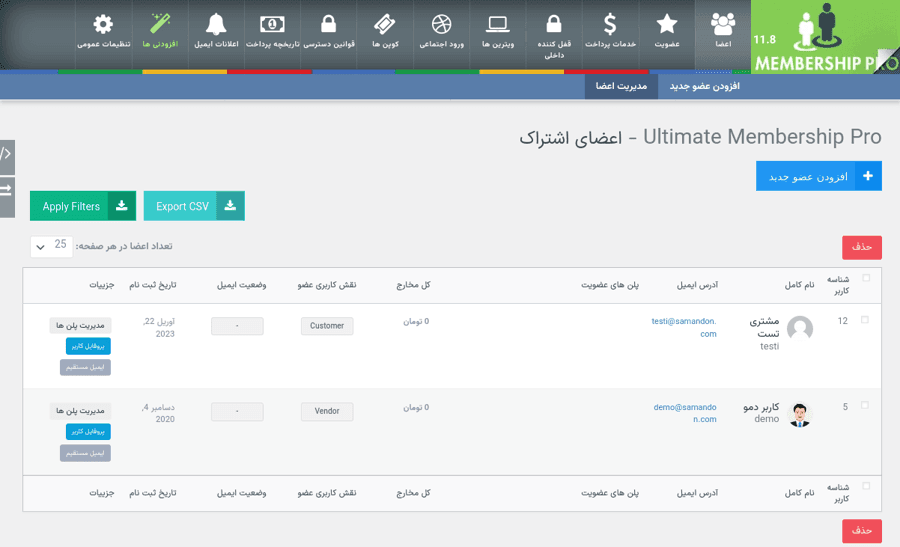
Task: Tick the checkbox for user ID 5
Action: coord(865,405)
